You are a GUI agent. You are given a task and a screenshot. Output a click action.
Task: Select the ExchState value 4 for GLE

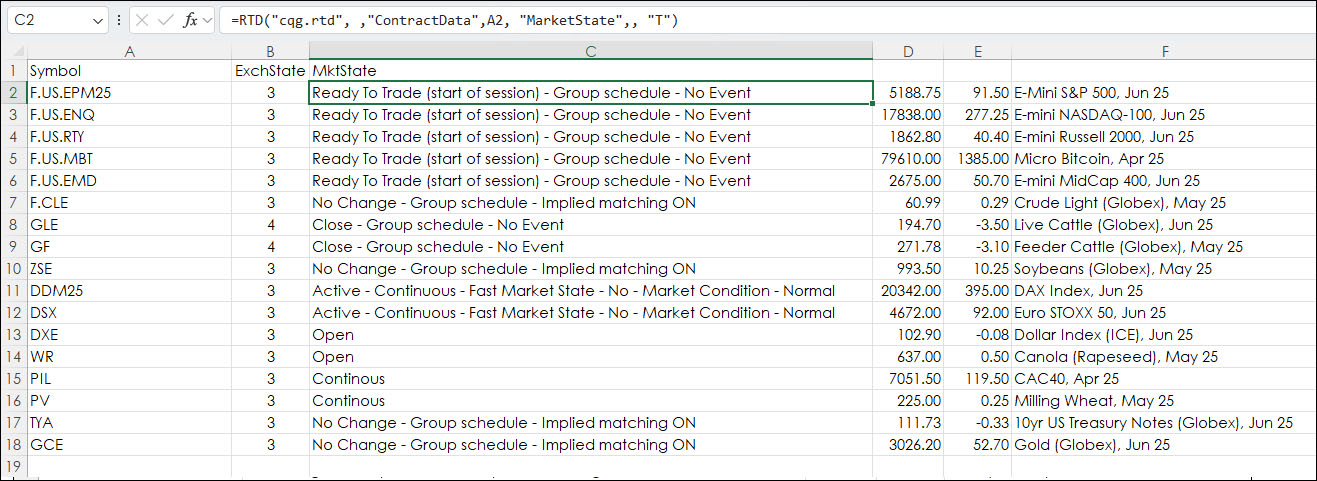pyautogui.click(x=270, y=225)
